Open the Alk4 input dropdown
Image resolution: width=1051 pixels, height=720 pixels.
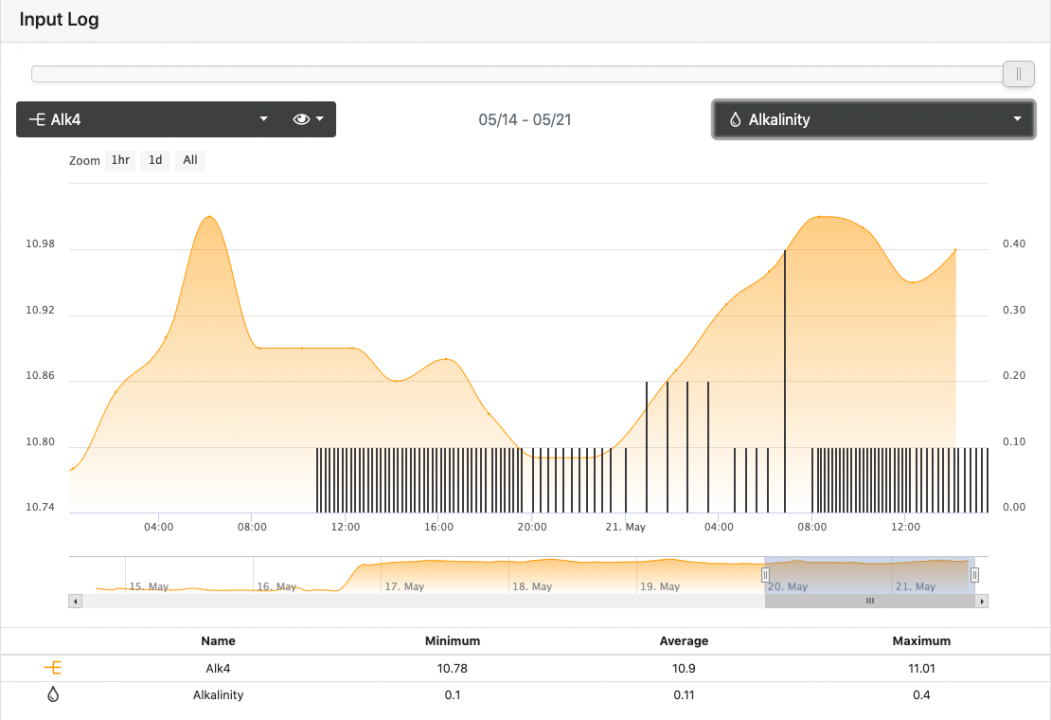264,119
